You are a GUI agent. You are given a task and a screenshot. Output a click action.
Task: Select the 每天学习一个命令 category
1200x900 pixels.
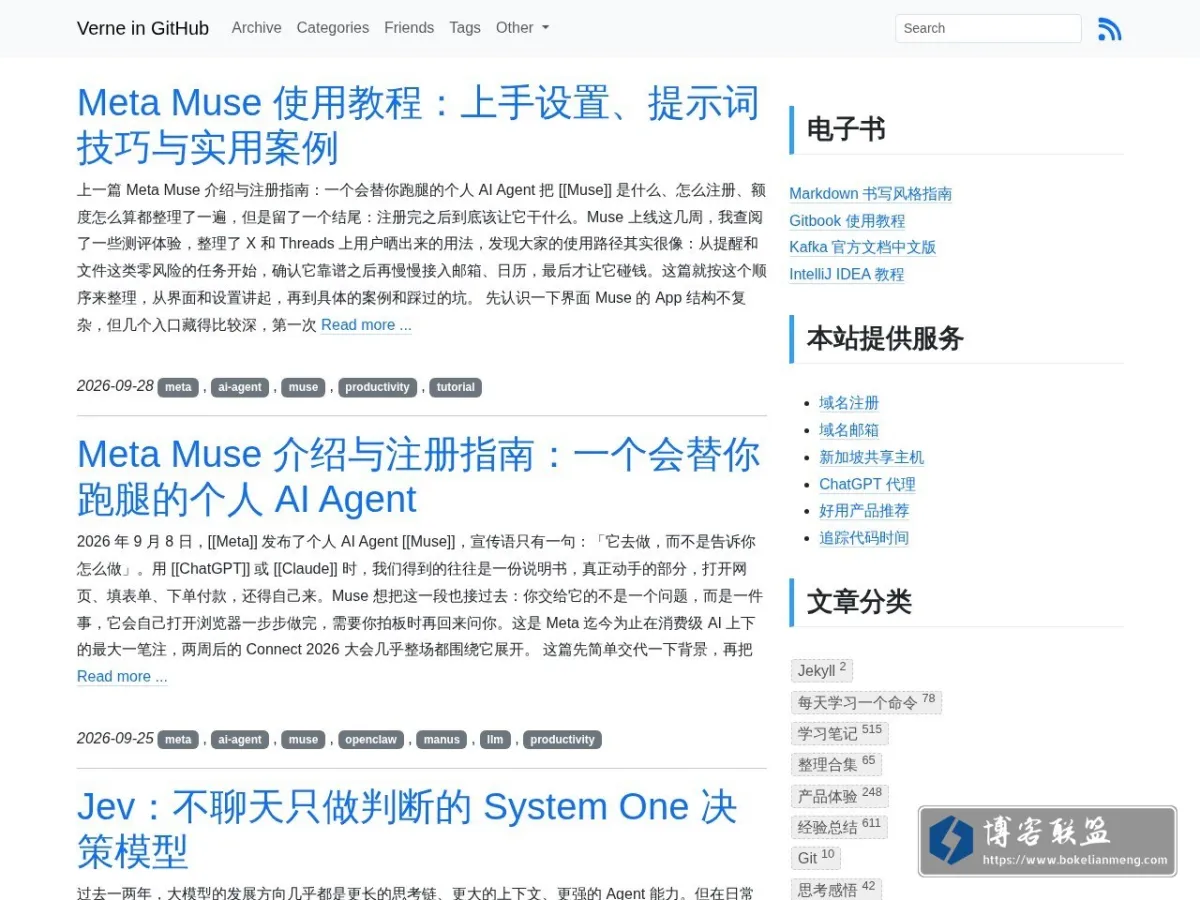pos(866,702)
